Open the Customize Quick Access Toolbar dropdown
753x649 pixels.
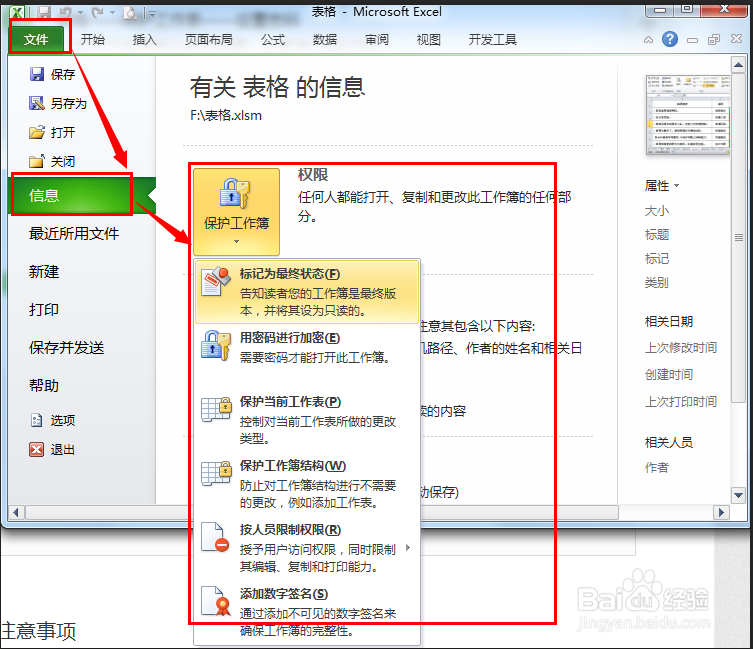coord(151,13)
